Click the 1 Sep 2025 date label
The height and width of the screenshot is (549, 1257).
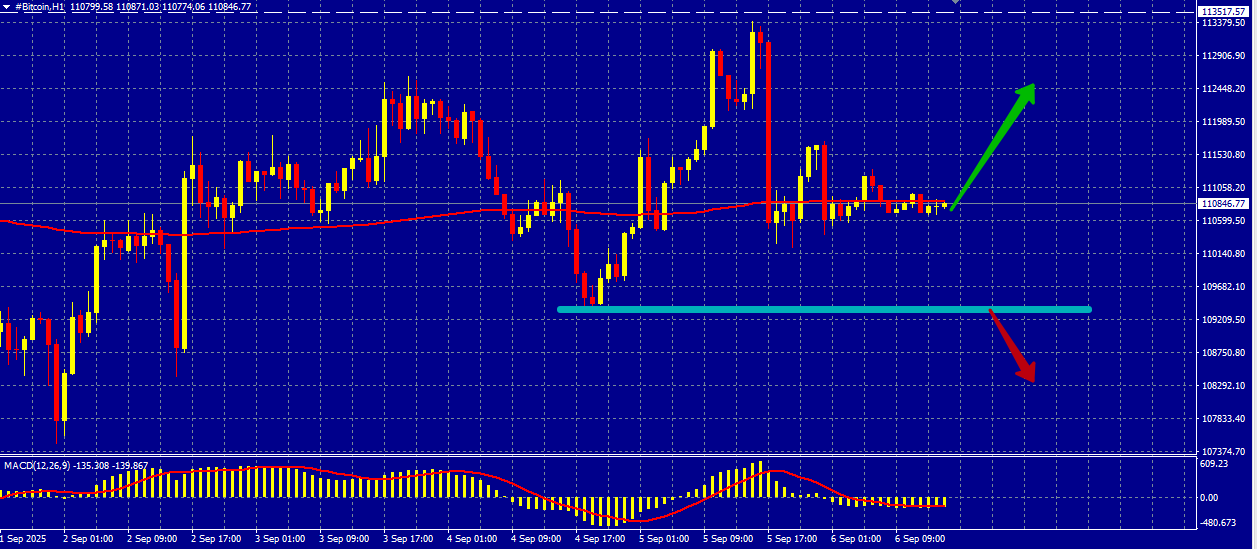tap(24, 539)
